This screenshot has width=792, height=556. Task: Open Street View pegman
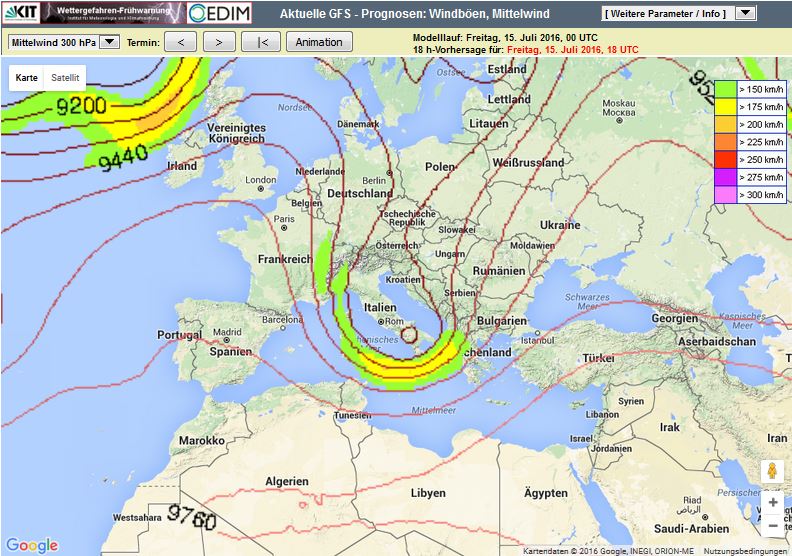point(772,472)
